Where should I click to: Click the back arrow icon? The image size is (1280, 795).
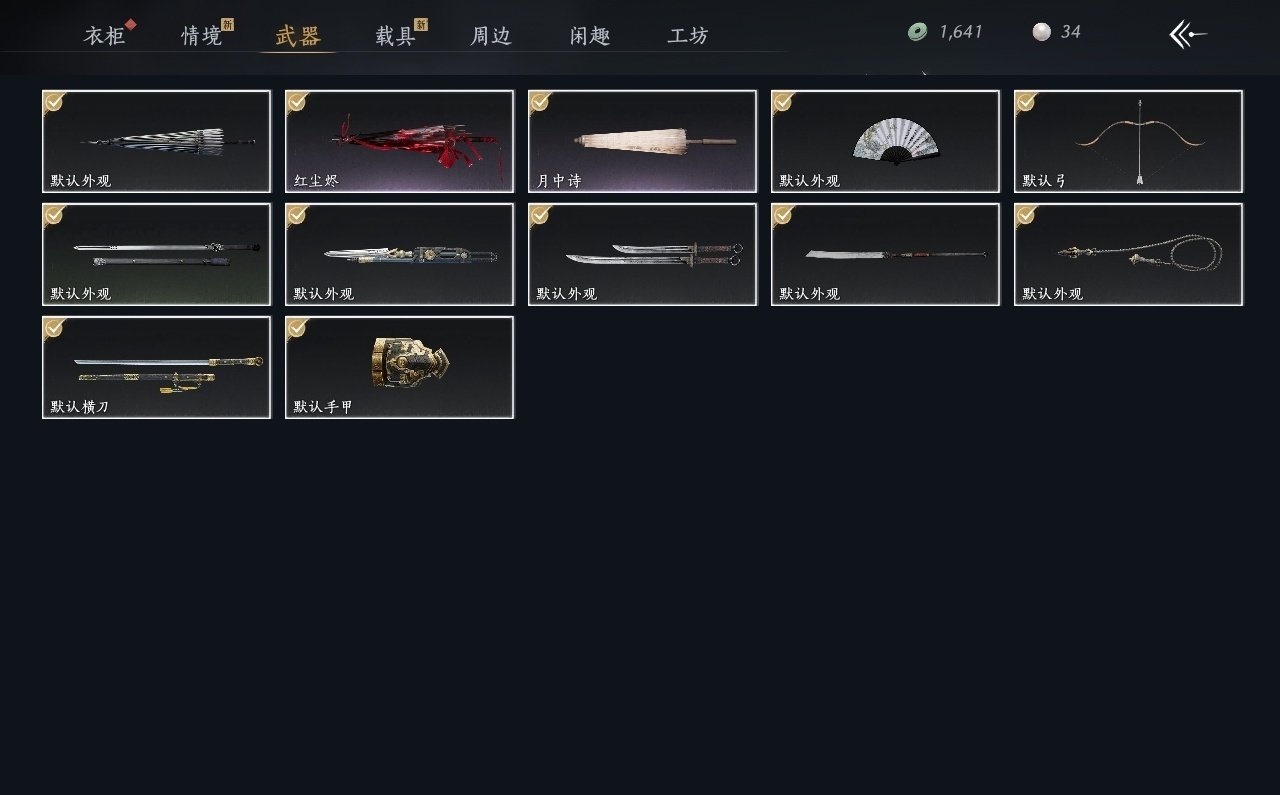[x=1188, y=34]
